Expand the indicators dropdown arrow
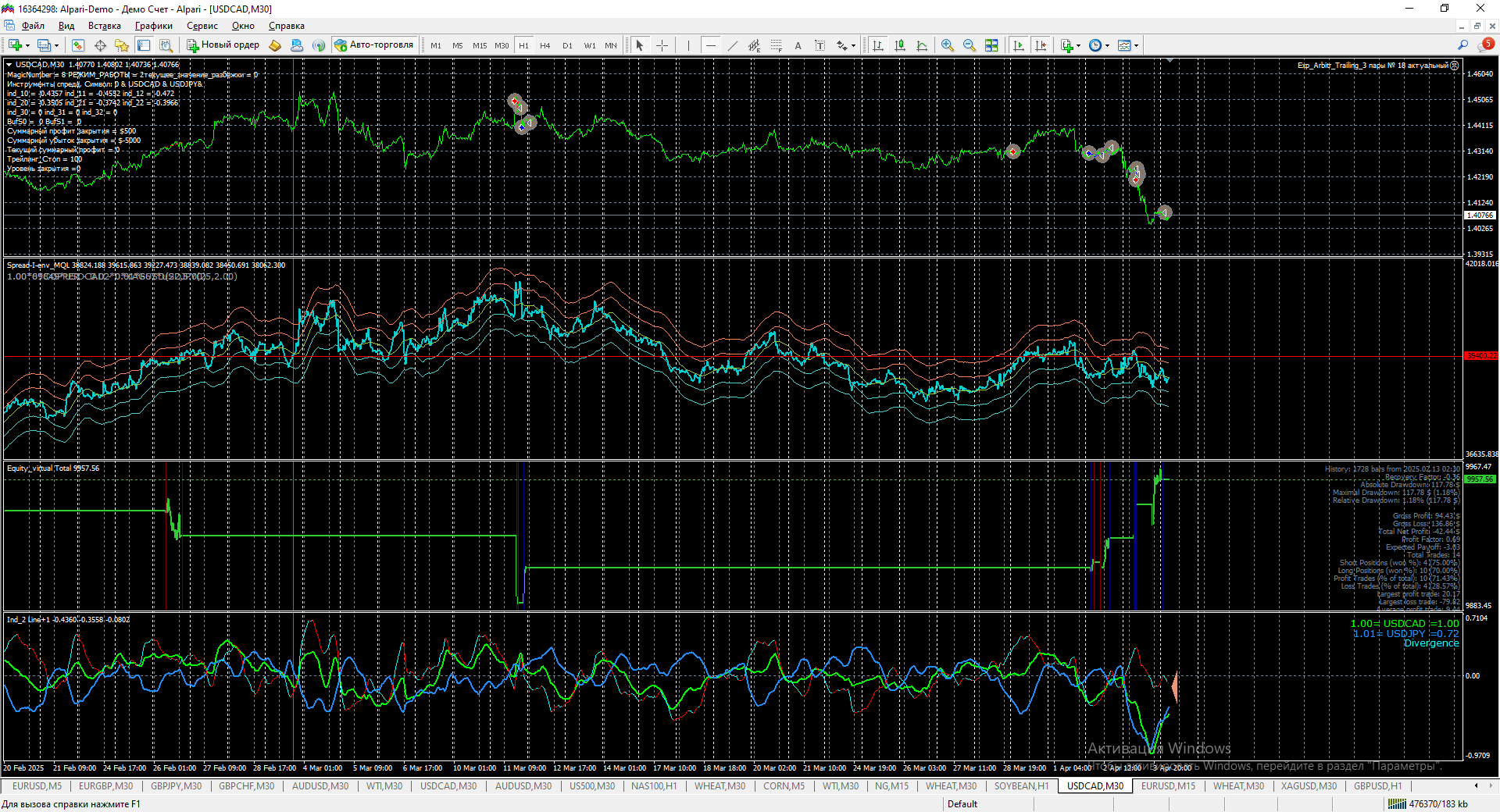The image size is (1500, 812). click(x=1079, y=45)
